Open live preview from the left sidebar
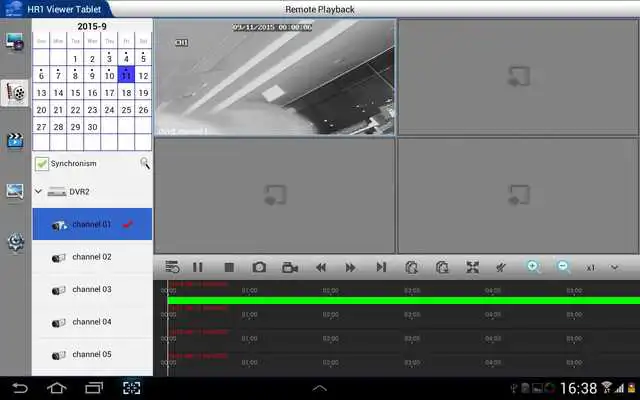Screen dimensions: 640x400 (15, 42)
